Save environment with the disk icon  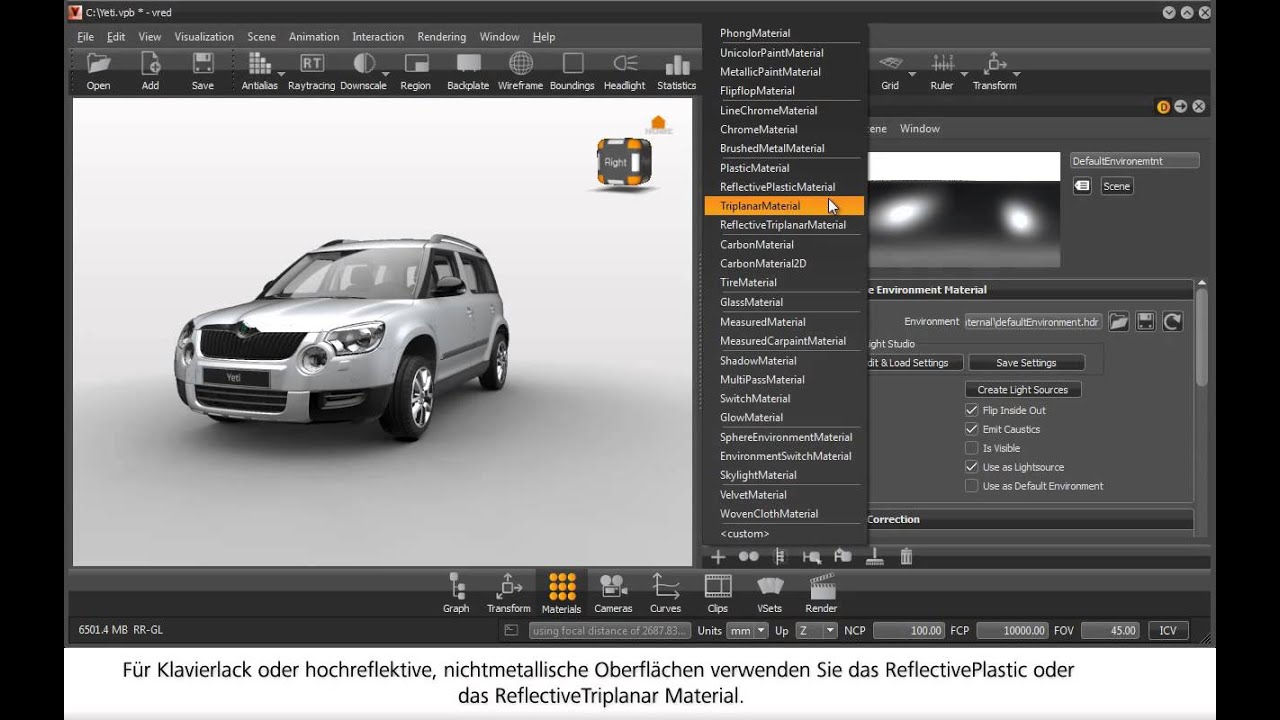pos(1145,321)
